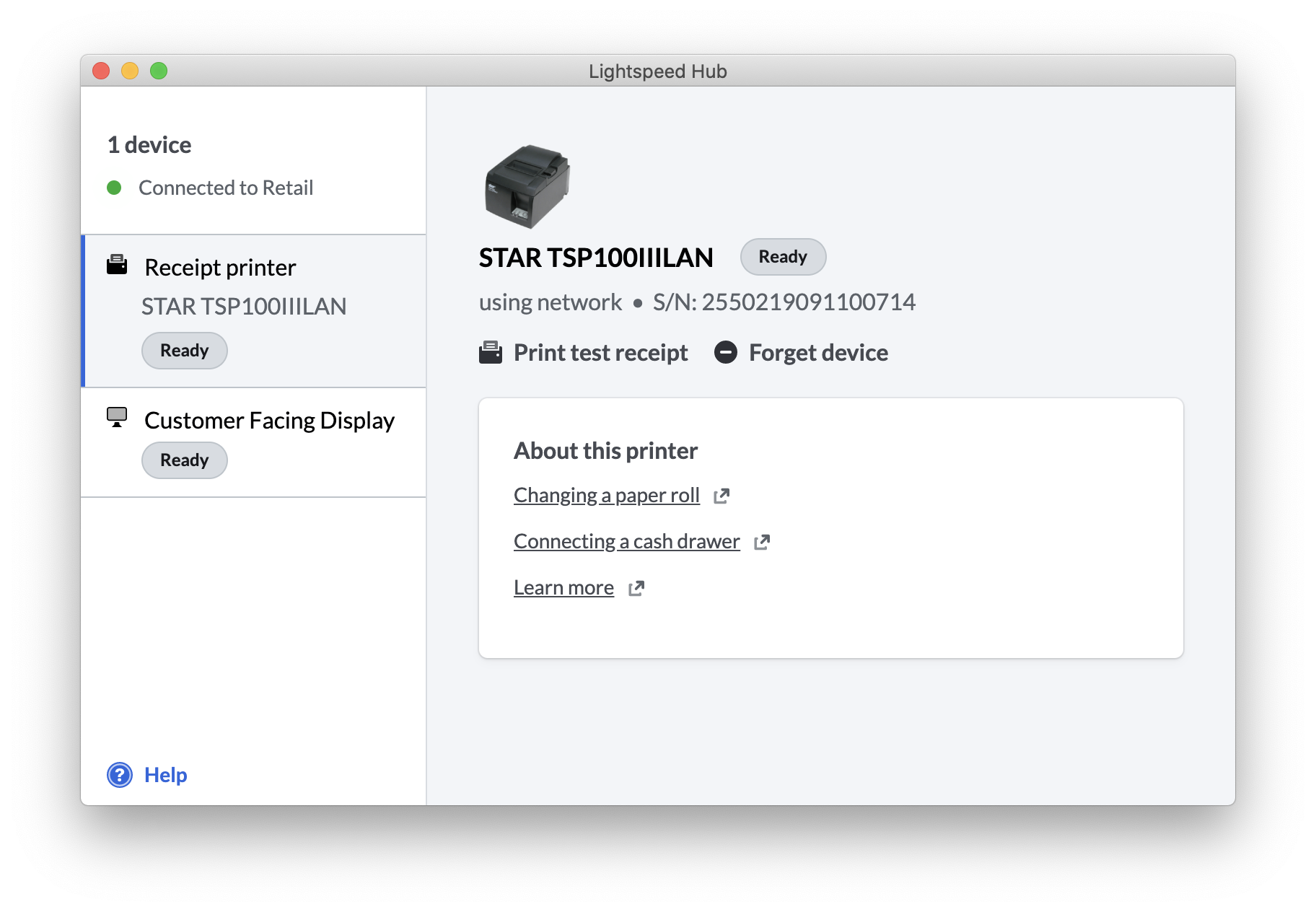Click the blue question mark Help icon
Viewport: 1316px width, 912px height.
(x=120, y=775)
